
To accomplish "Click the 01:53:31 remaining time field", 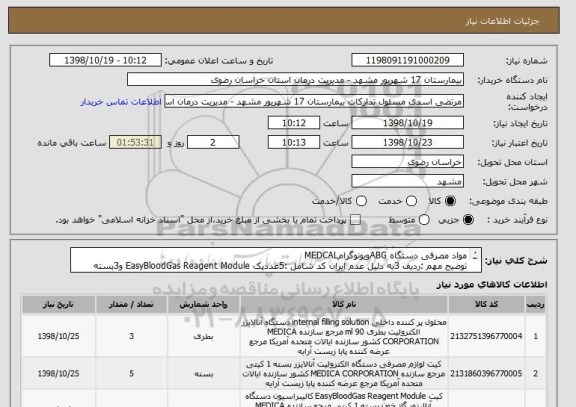I will point(135,142).
